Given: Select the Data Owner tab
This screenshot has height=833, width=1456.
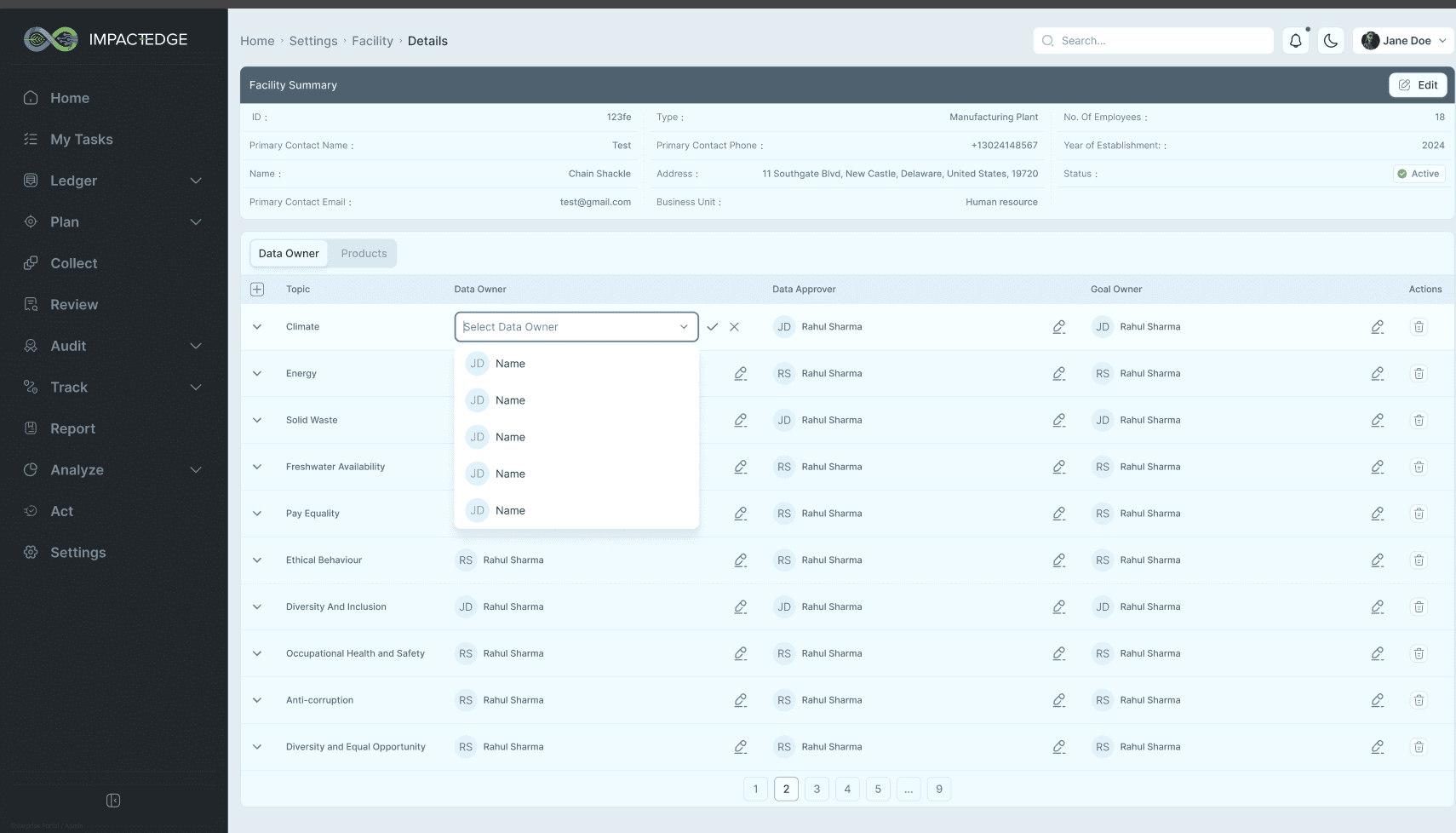Looking at the screenshot, I should tap(289, 253).
